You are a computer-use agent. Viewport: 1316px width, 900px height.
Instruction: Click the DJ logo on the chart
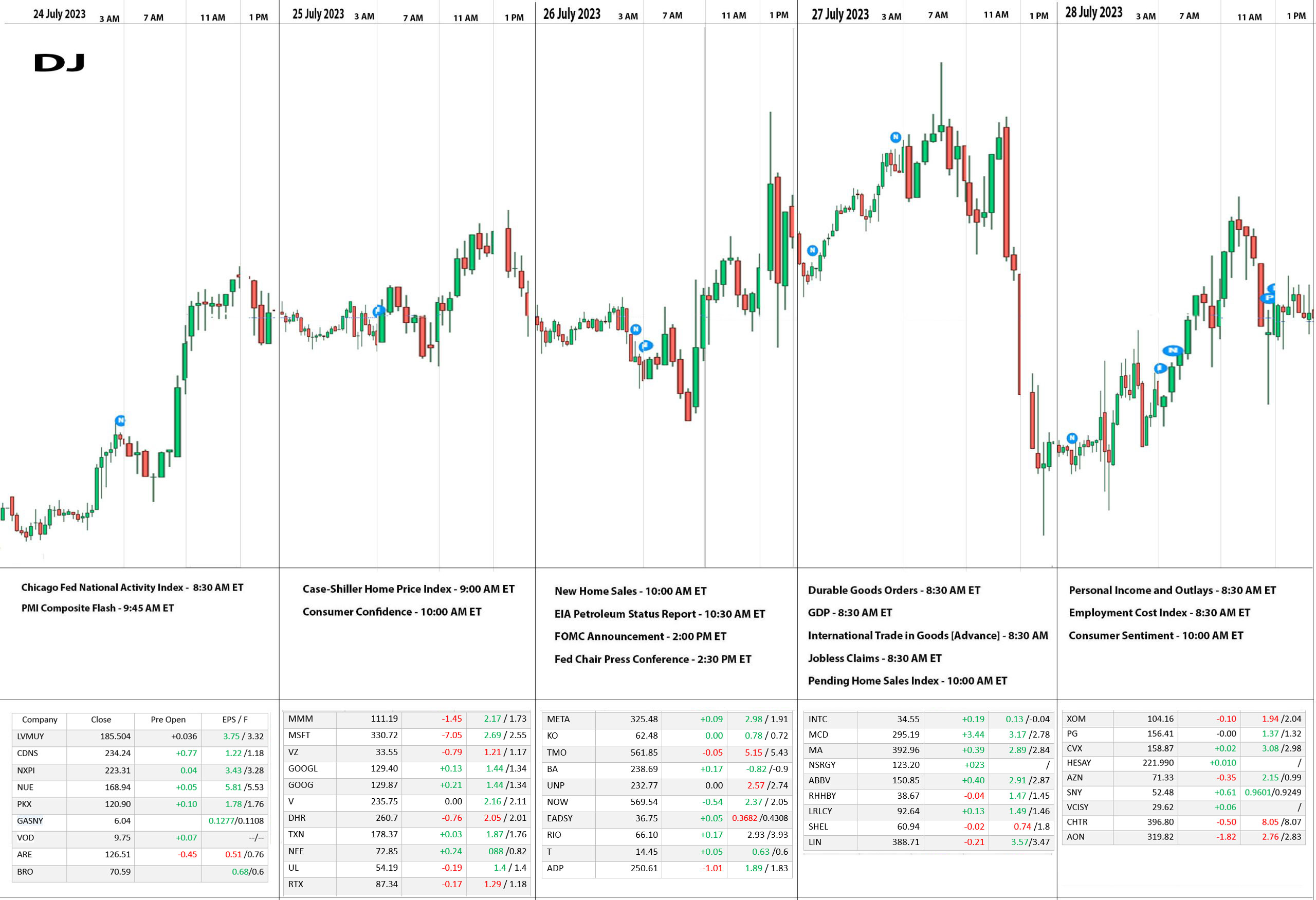60,62
